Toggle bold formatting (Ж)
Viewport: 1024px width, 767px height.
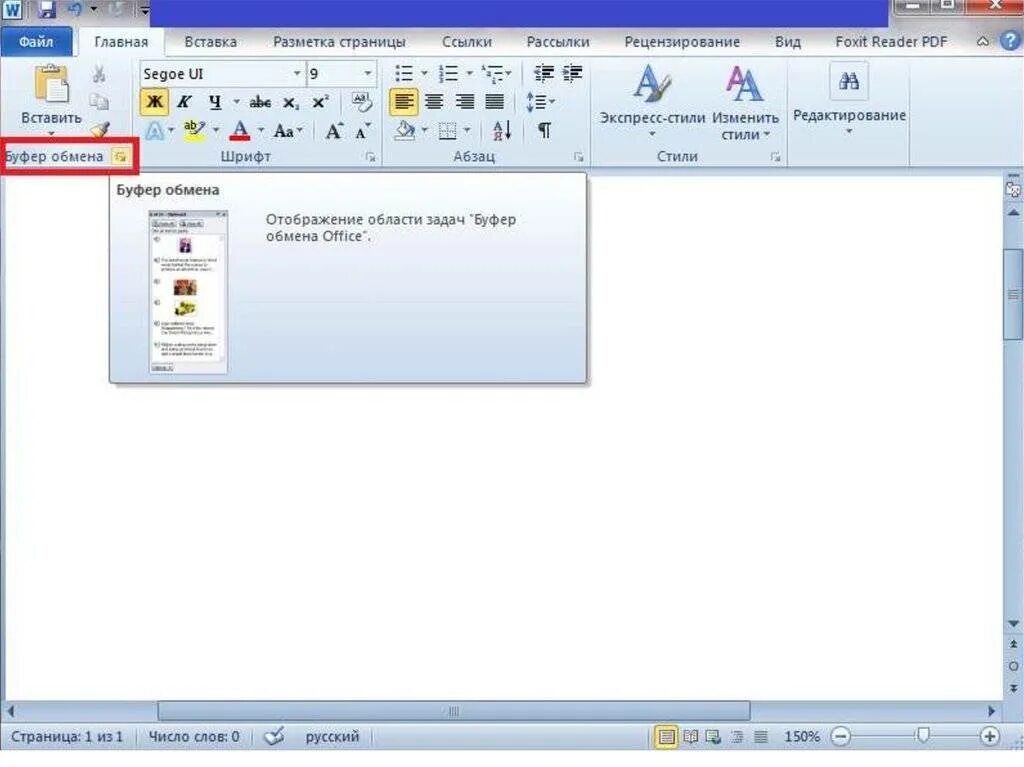pyautogui.click(x=154, y=102)
